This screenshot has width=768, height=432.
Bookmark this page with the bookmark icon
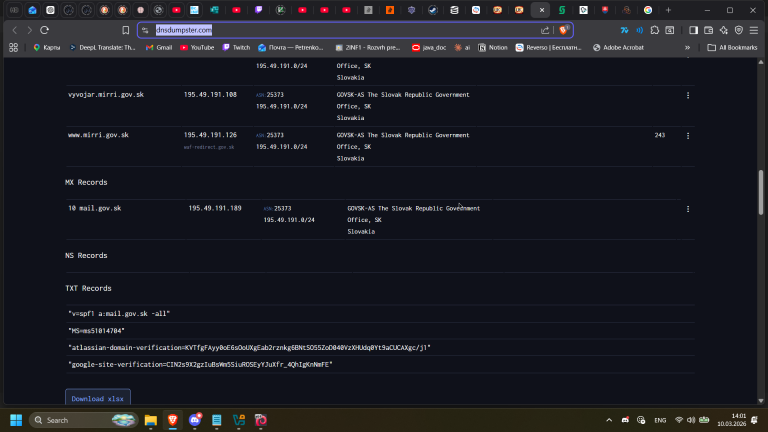[x=125, y=30]
